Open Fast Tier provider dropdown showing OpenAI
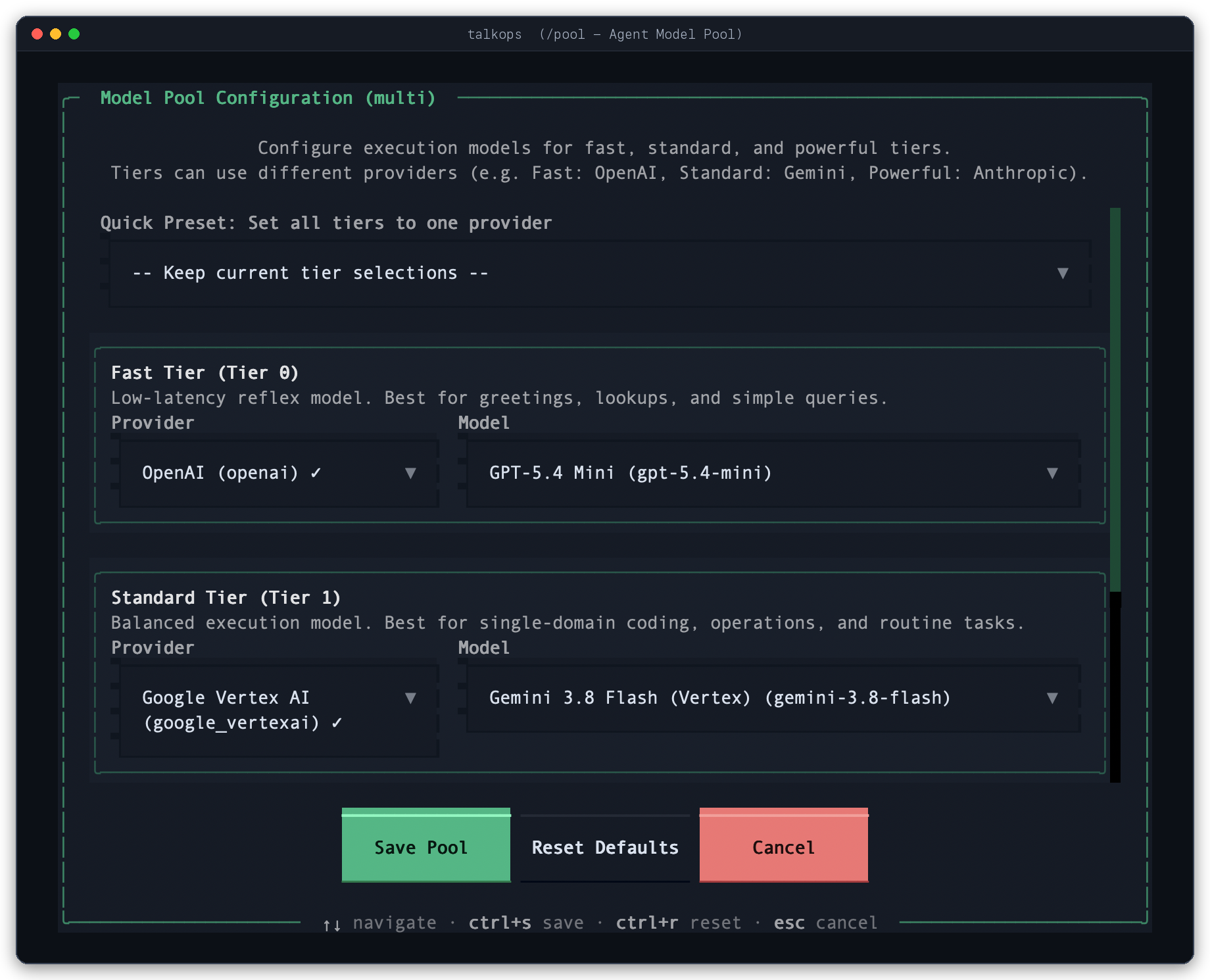Image resolution: width=1210 pixels, height=980 pixels. (x=279, y=474)
